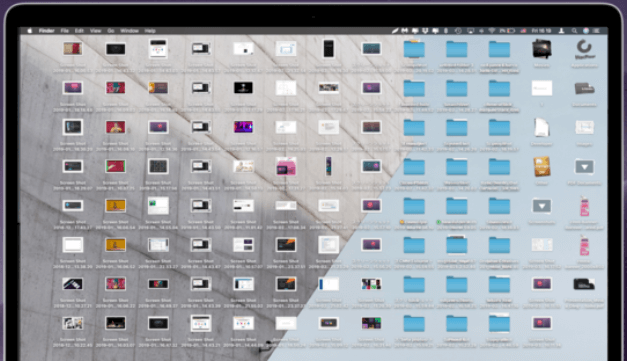Click the battery status icon

510,31
